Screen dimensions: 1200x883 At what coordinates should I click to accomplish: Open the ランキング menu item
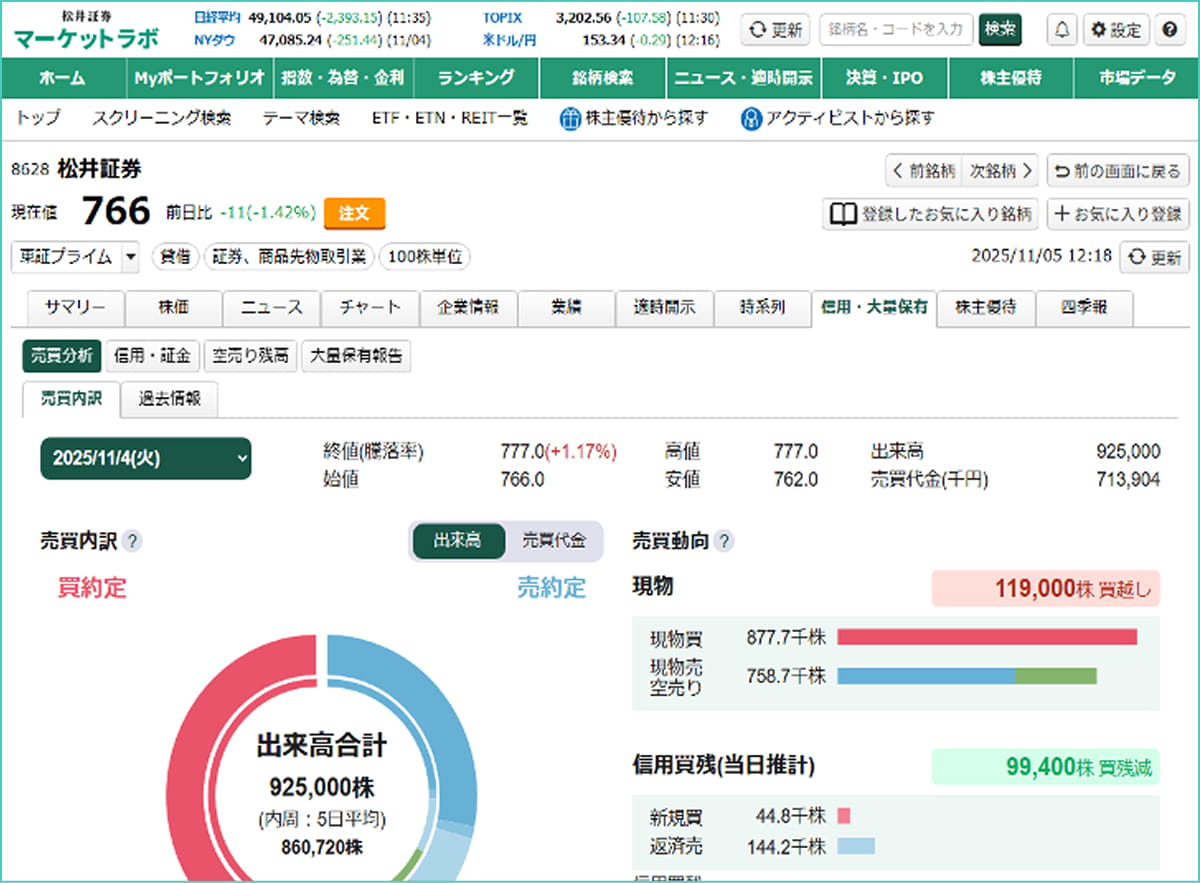pyautogui.click(x=476, y=78)
